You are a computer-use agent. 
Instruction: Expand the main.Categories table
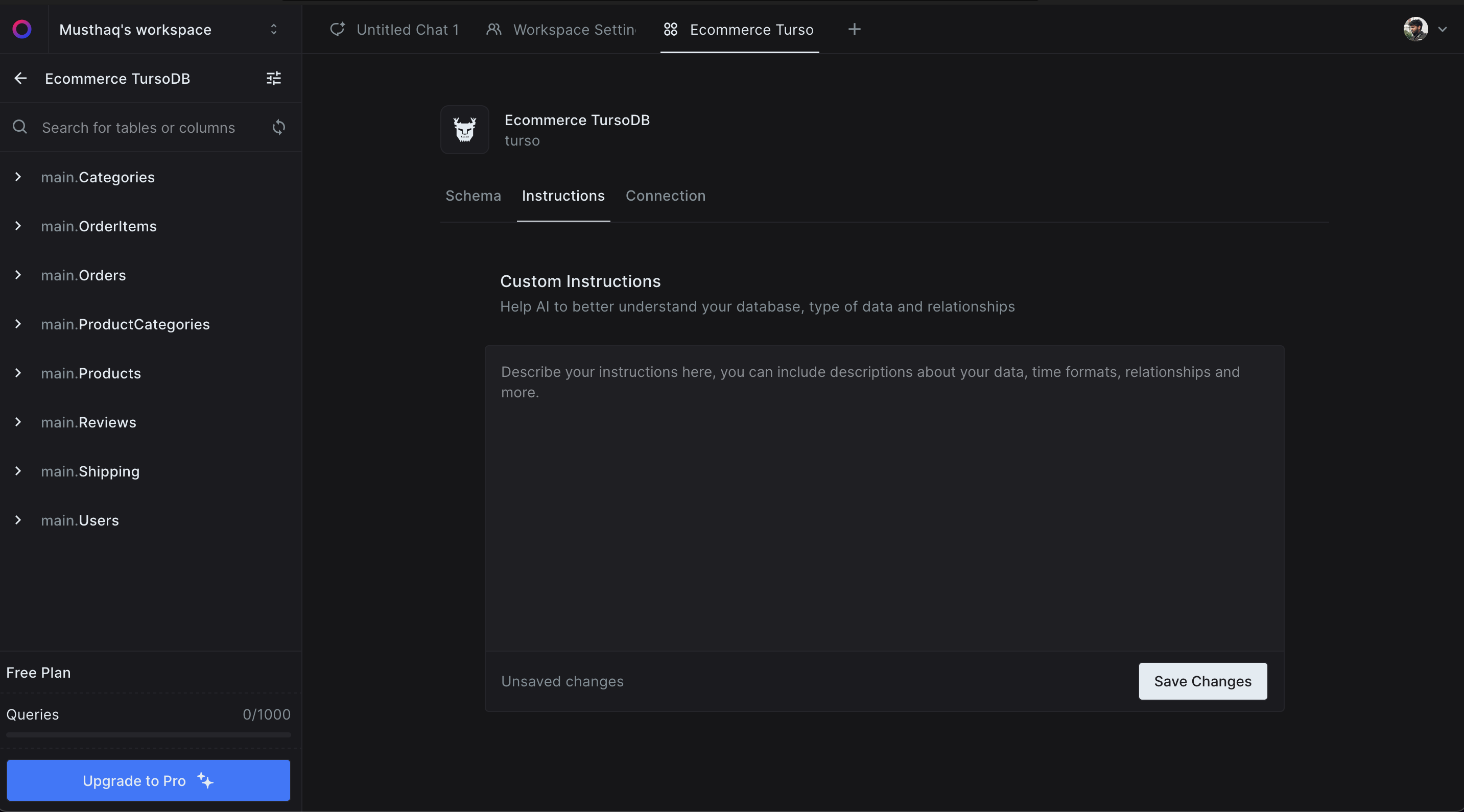18,177
